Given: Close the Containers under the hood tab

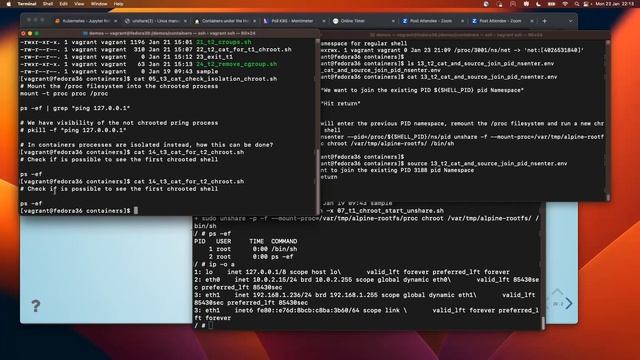Looking at the screenshot, I should (254, 21).
